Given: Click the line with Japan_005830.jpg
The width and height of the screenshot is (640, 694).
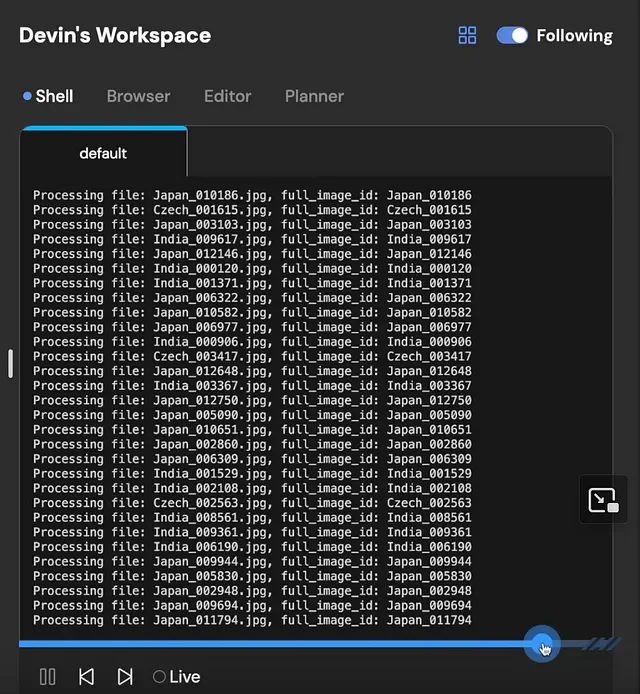Looking at the screenshot, I should point(252,576).
